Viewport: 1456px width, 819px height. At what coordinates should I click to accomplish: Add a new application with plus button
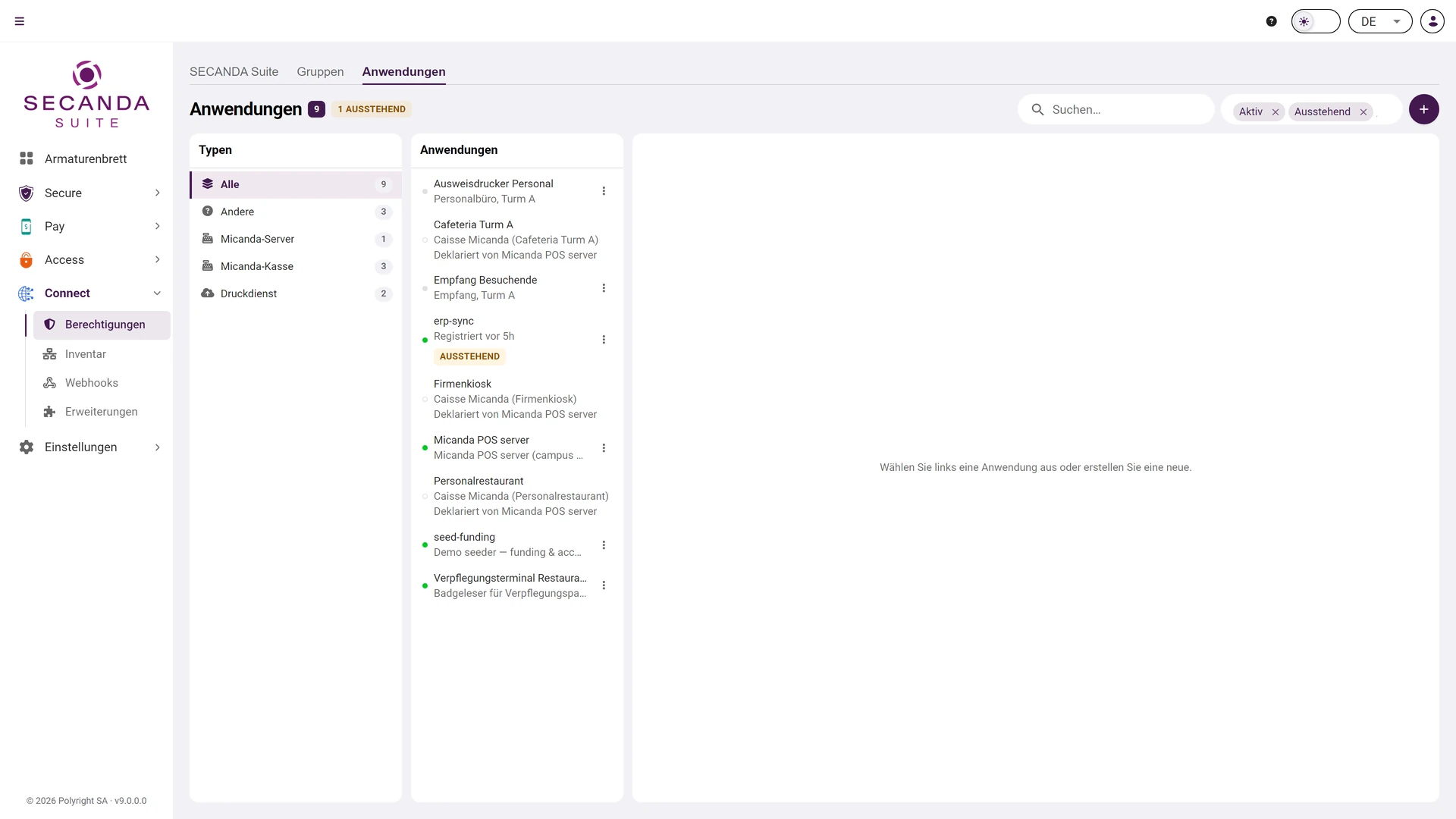click(x=1424, y=109)
